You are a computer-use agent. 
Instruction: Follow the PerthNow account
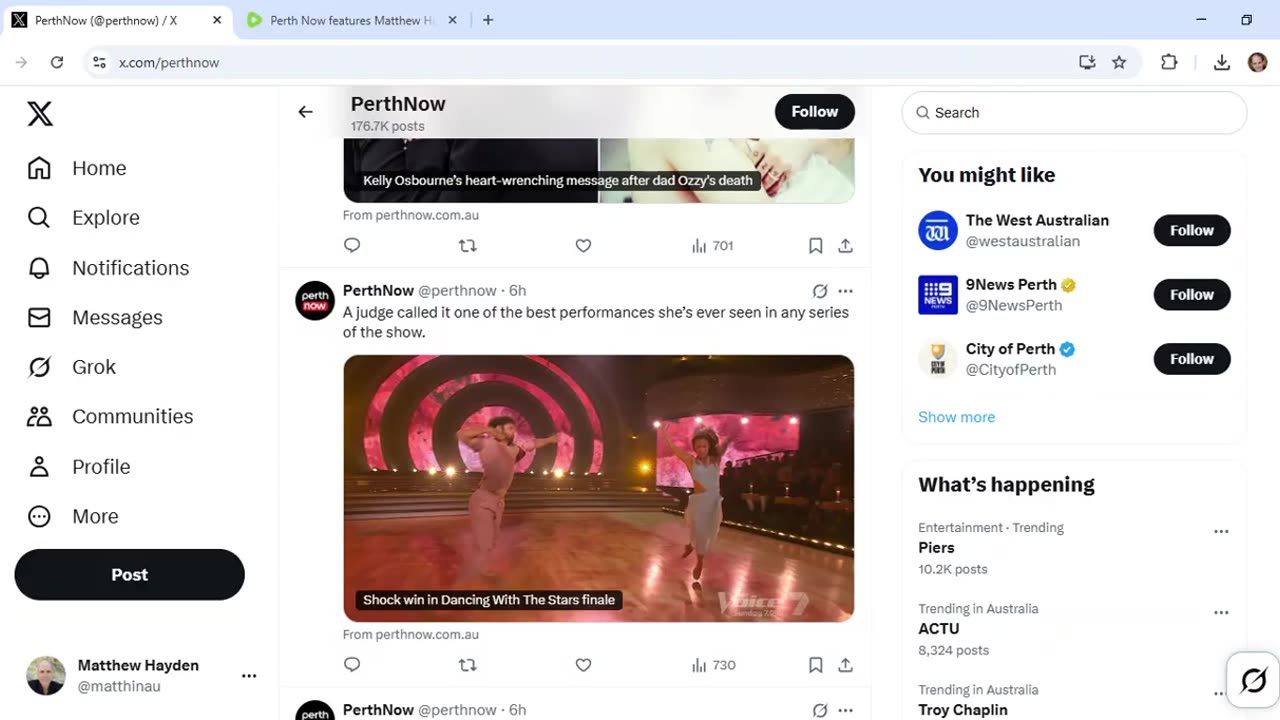click(x=814, y=112)
